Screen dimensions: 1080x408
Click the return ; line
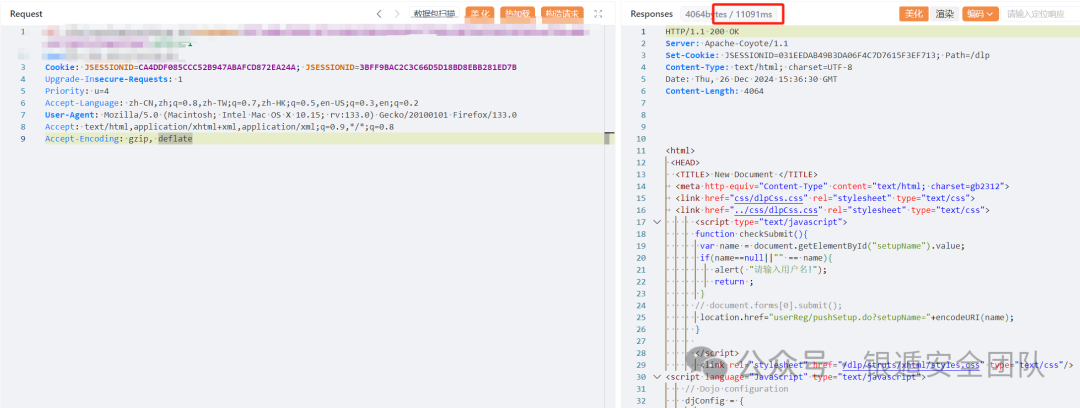[734, 281]
